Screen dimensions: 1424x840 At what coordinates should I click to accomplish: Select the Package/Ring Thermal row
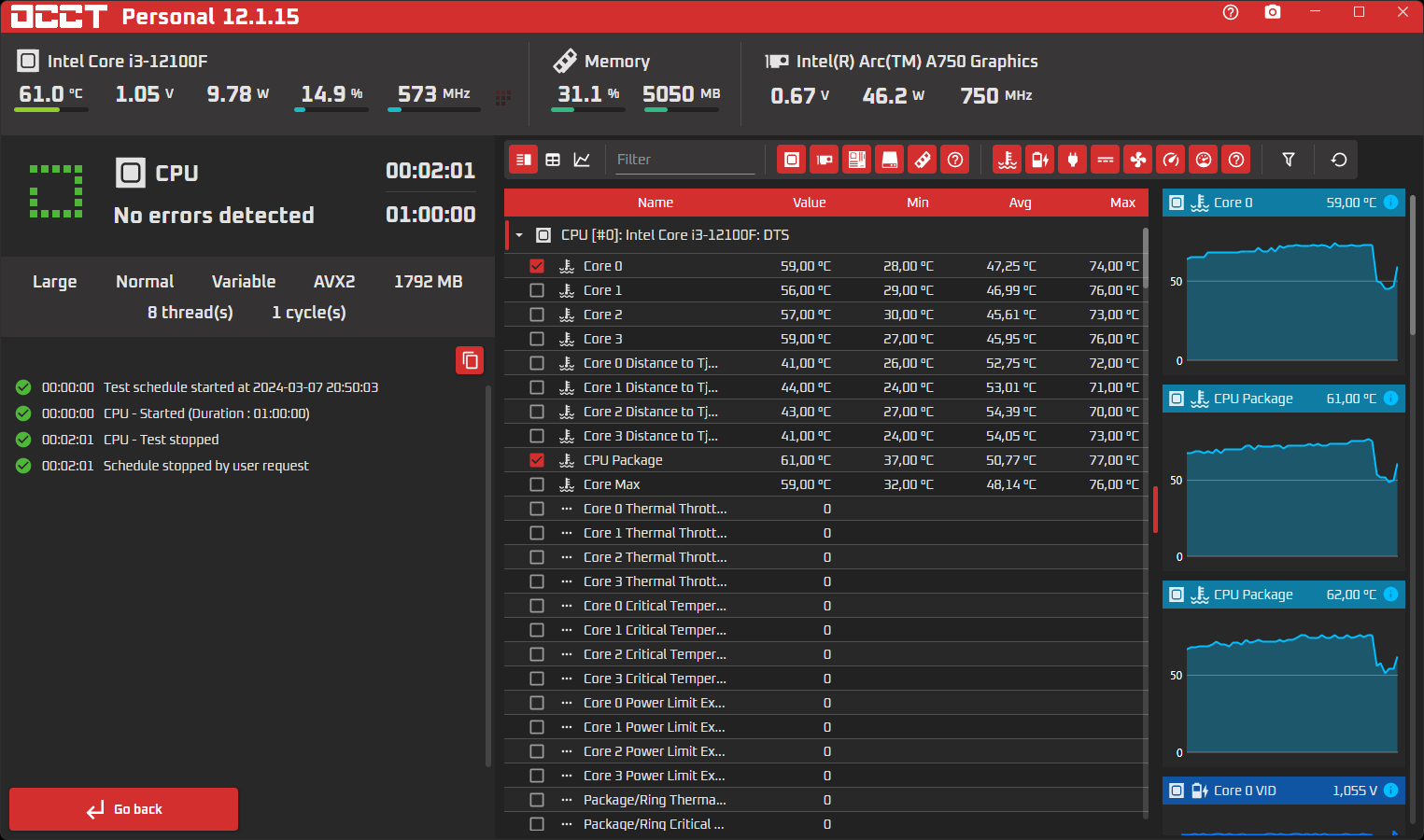point(826,800)
